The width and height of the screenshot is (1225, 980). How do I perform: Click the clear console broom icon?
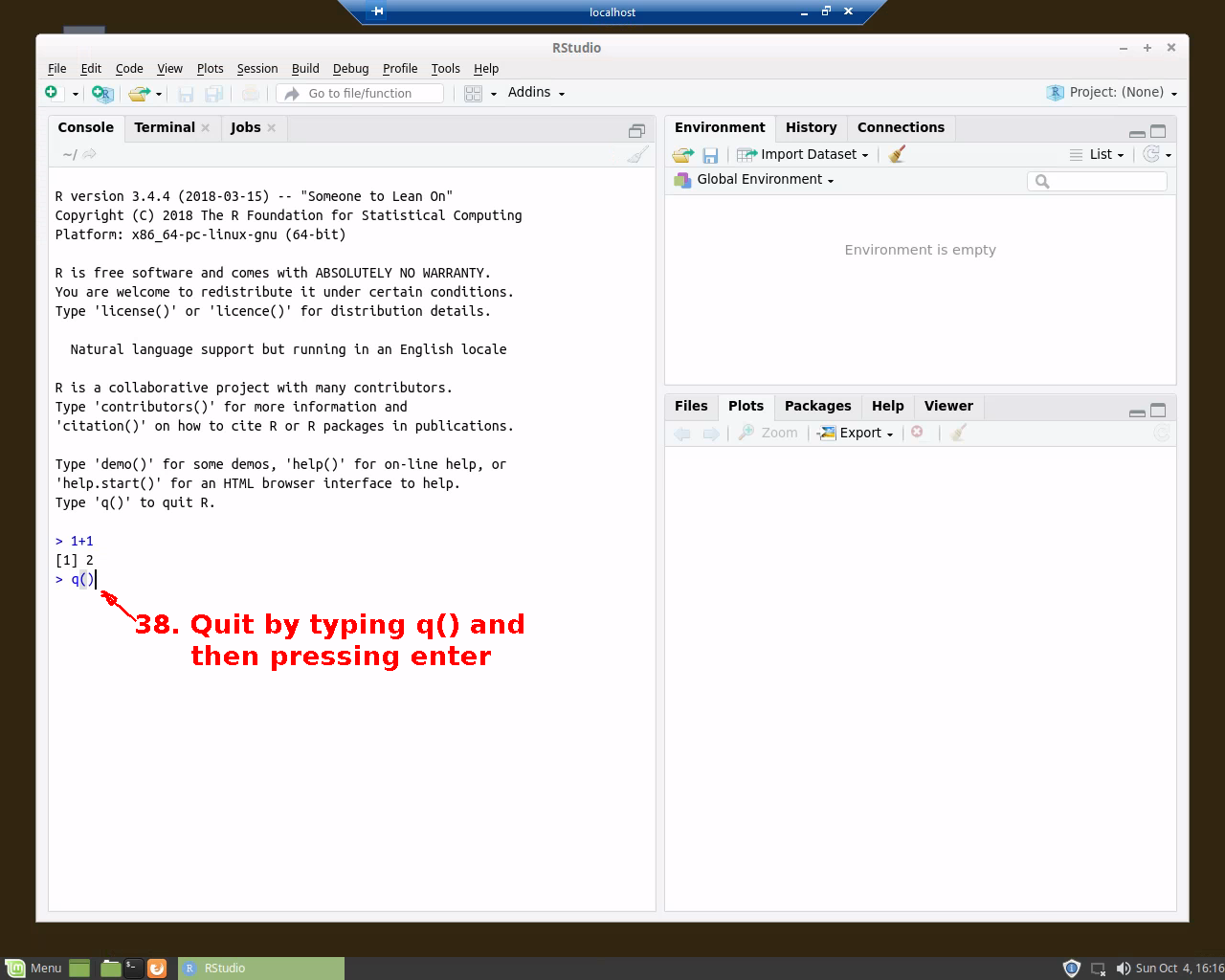tap(637, 154)
